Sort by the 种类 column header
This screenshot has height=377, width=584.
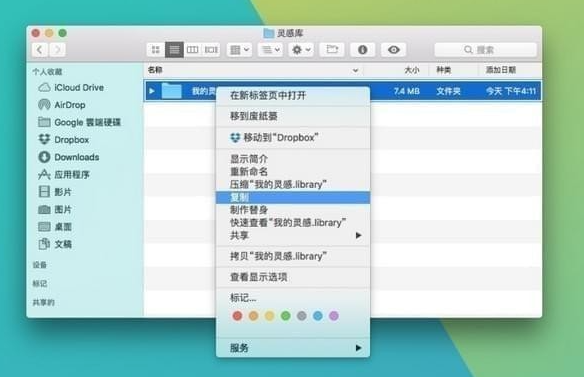(x=444, y=70)
